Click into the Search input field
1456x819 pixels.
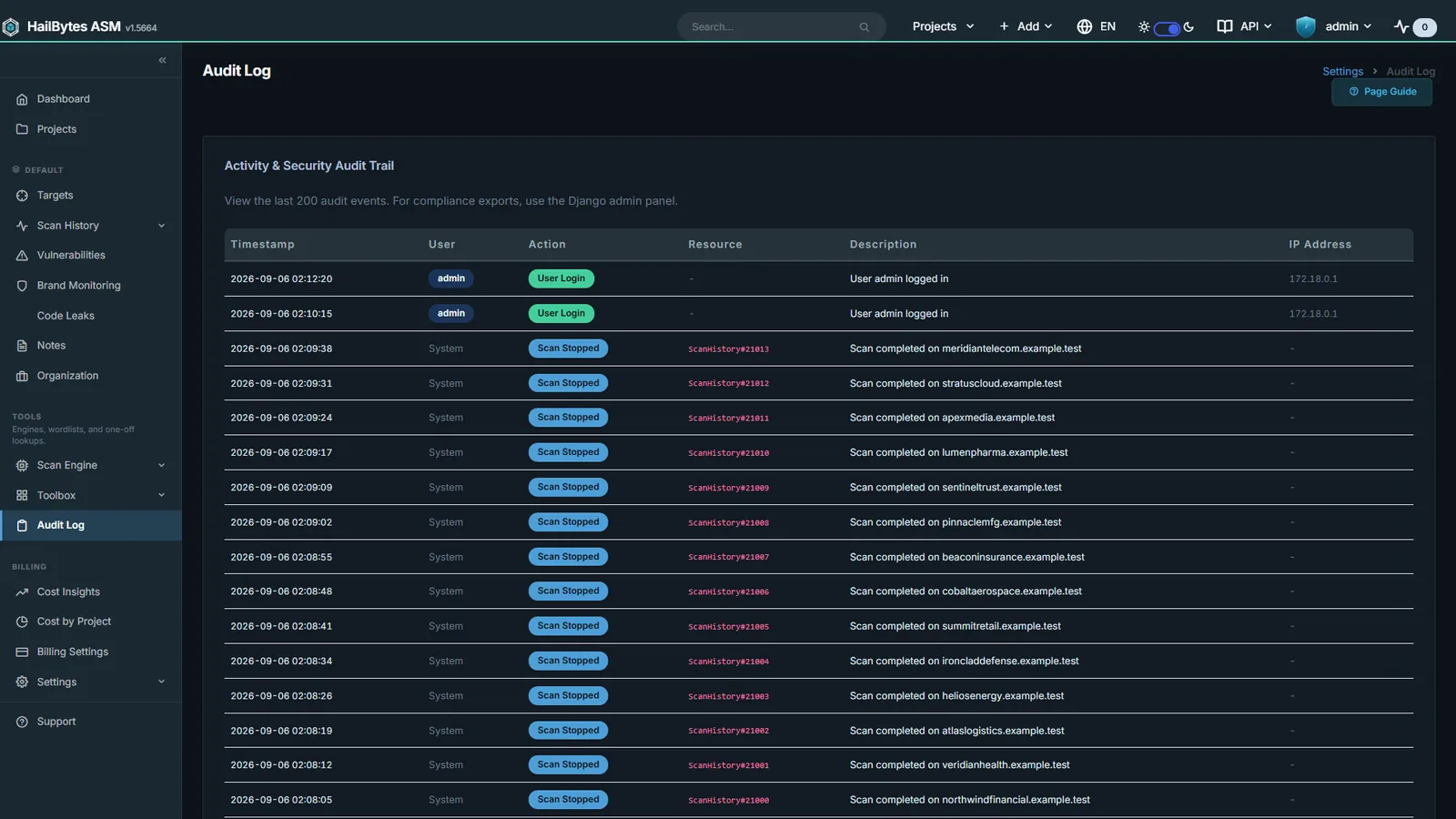(773, 27)
